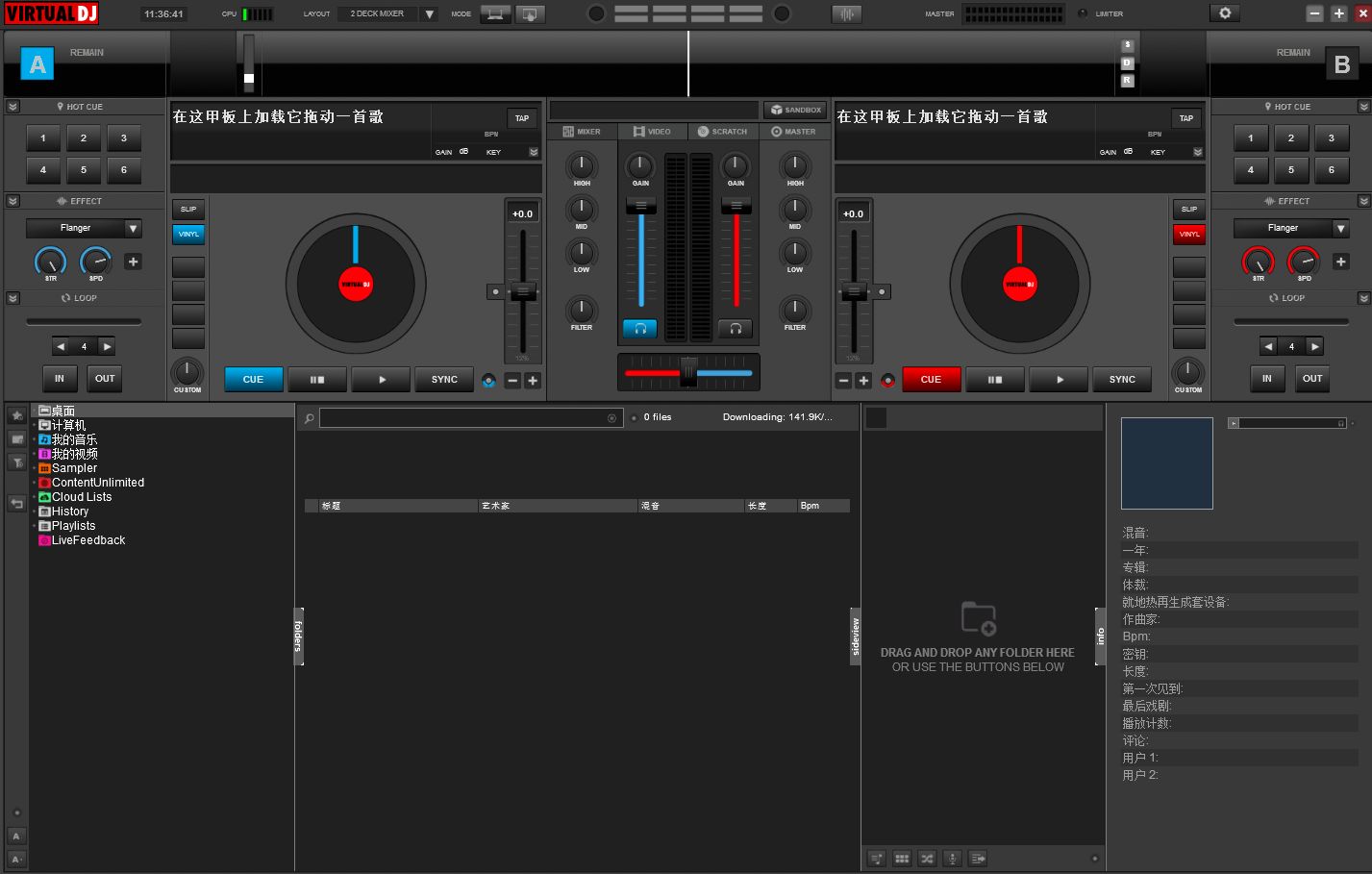Enable the SANDBOX mode
This screenshot has height=874, width=1372.
click(x=795, y=110)
